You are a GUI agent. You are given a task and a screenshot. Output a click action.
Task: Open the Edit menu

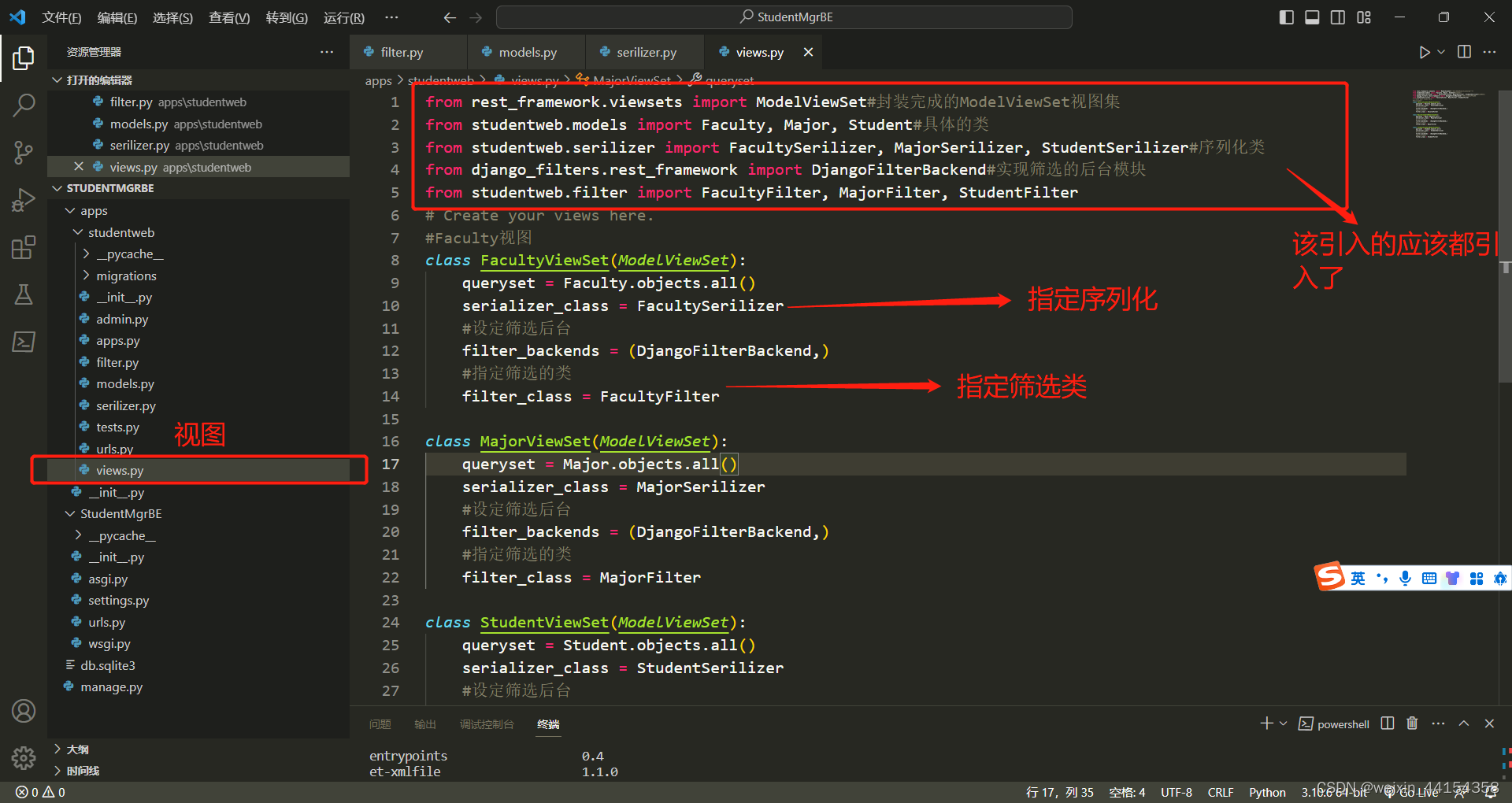coord(117,17)
